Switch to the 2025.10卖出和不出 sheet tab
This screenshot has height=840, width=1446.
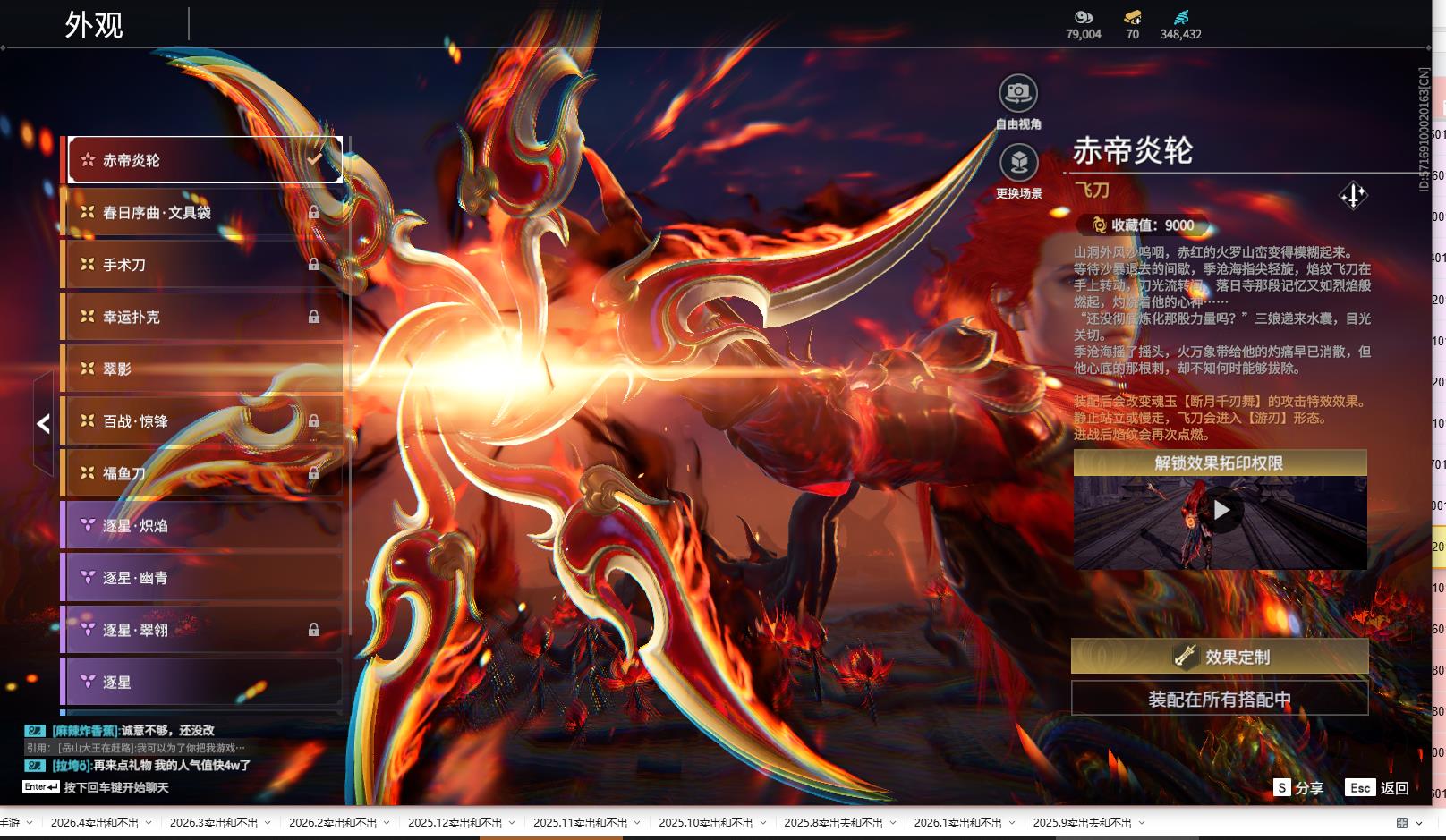[705, 823]
